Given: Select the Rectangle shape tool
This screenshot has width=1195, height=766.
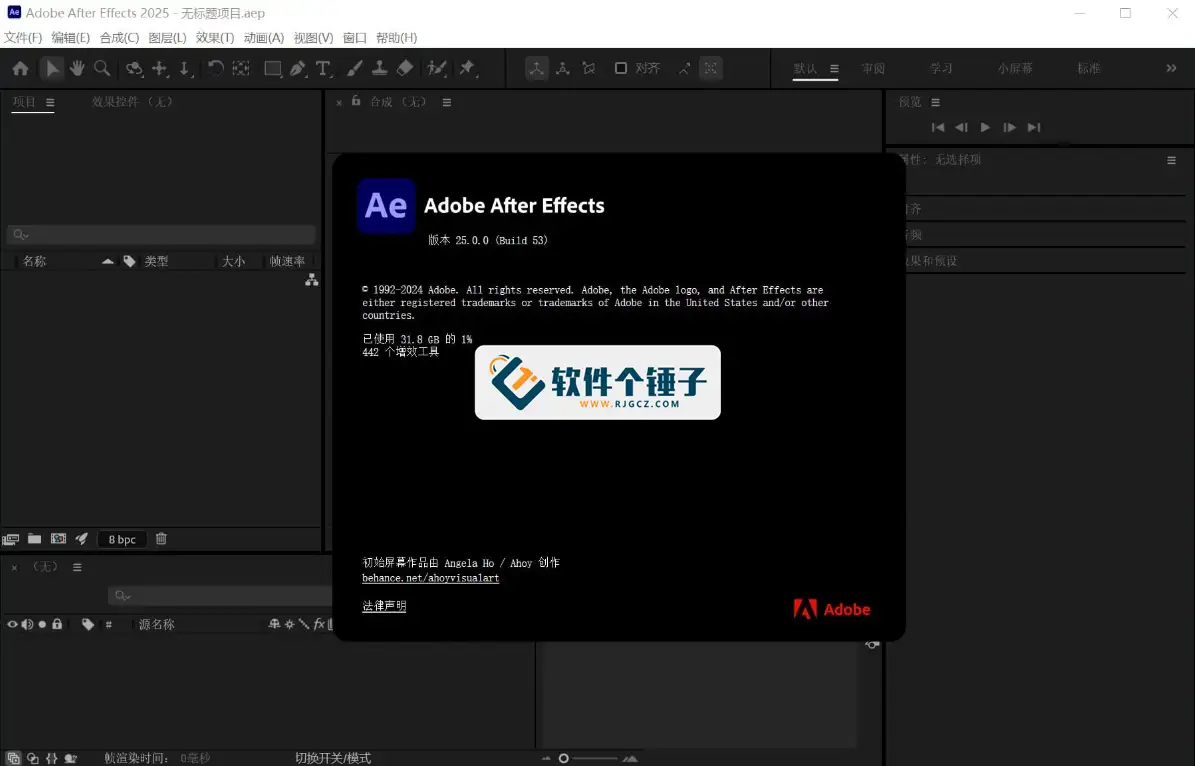Looking at the screenshot, I should pos(273,69).
